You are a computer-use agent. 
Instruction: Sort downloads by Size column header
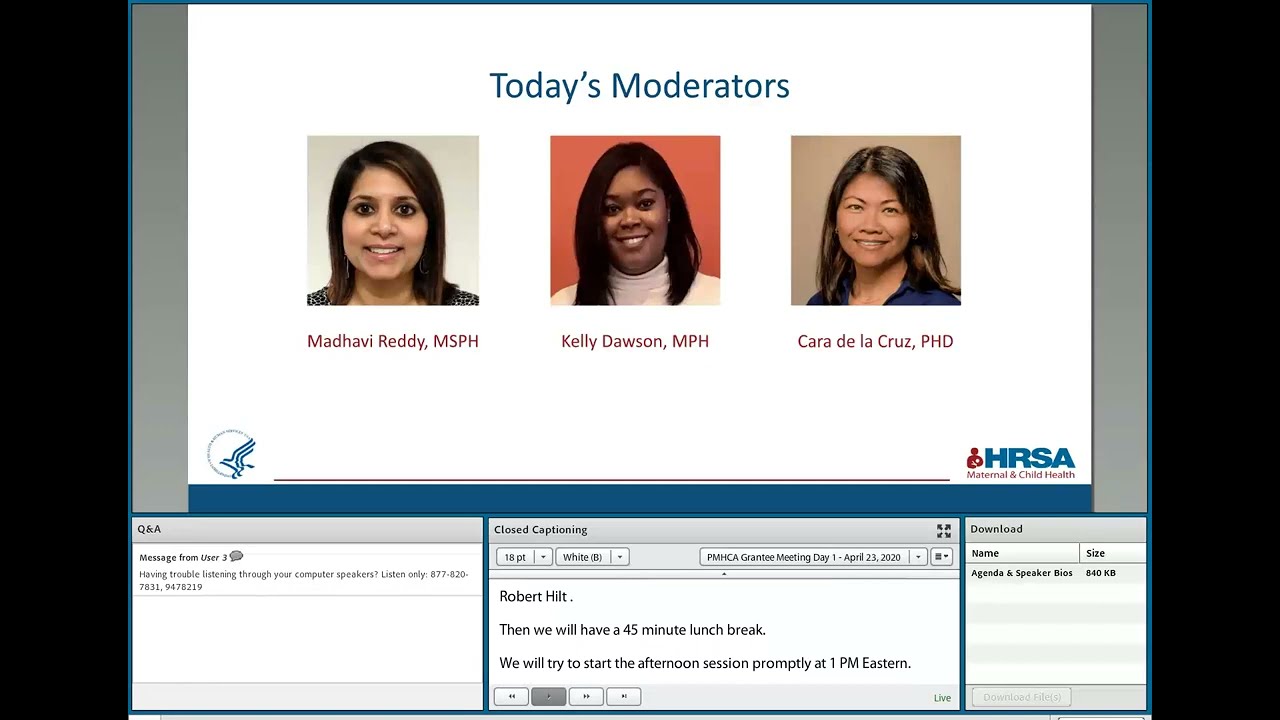1113,553
